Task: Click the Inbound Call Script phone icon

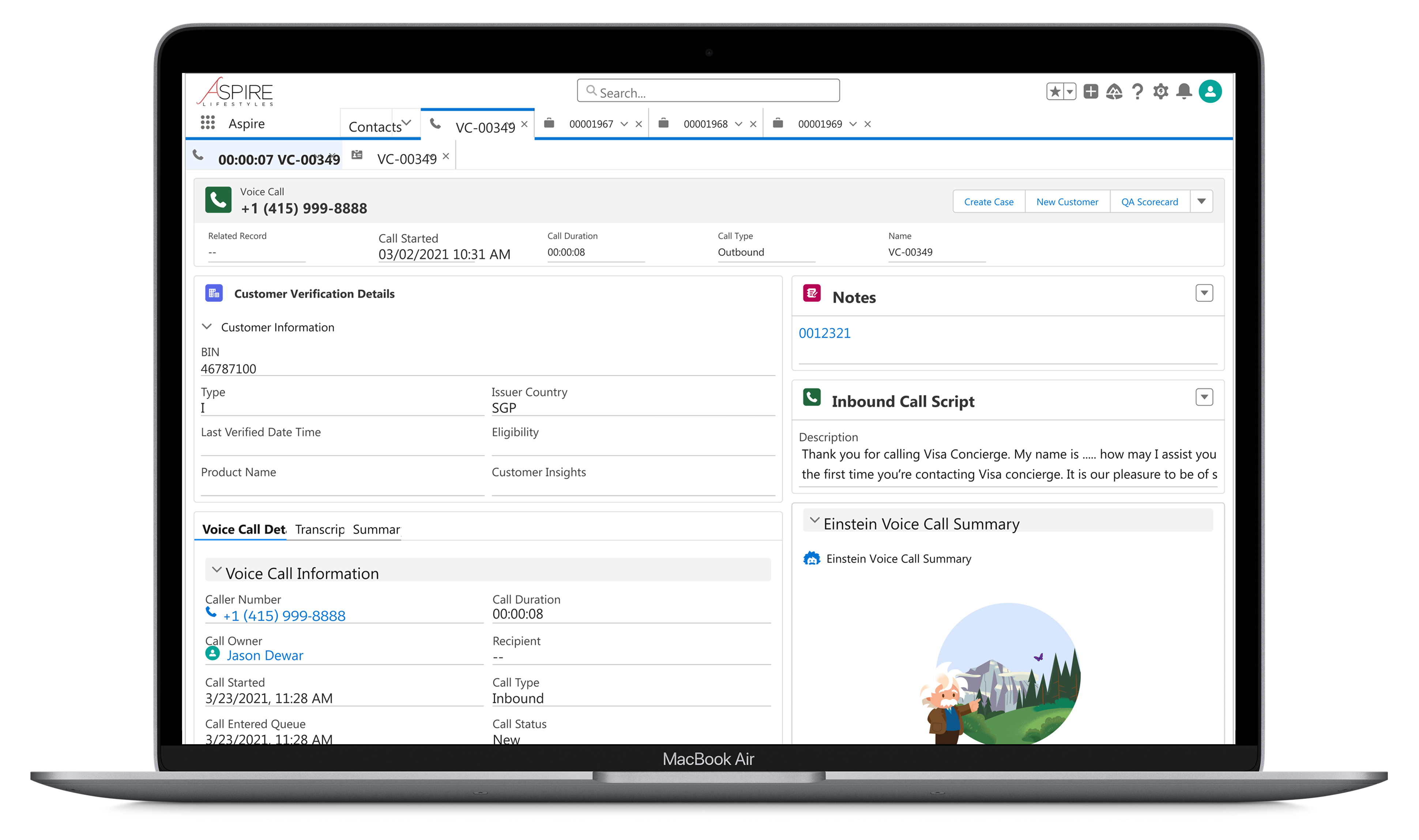Action: tap(812, 397)
